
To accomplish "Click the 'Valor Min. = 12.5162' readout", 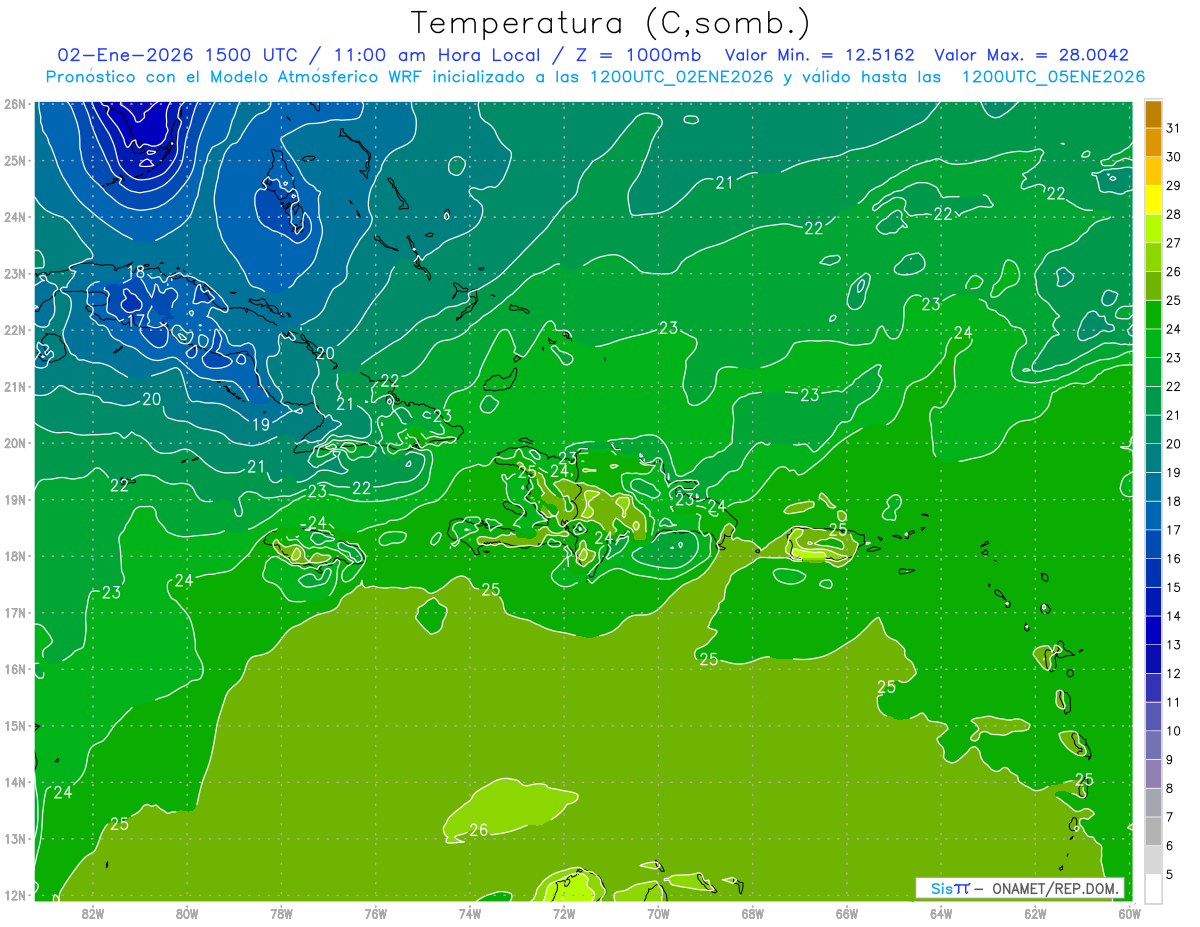I will pos(820,55).
